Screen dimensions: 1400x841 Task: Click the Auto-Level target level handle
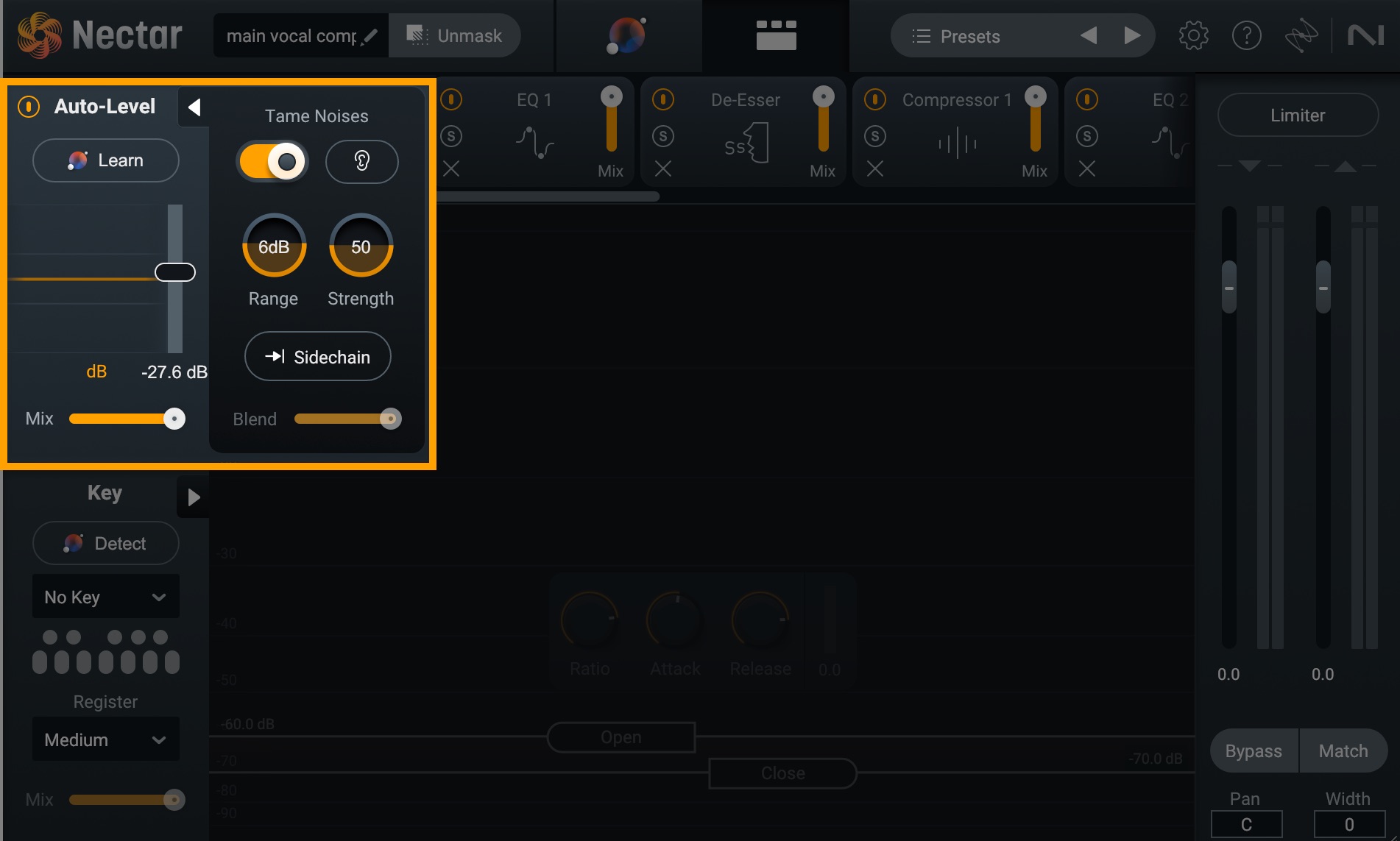[x=175, y=272]
